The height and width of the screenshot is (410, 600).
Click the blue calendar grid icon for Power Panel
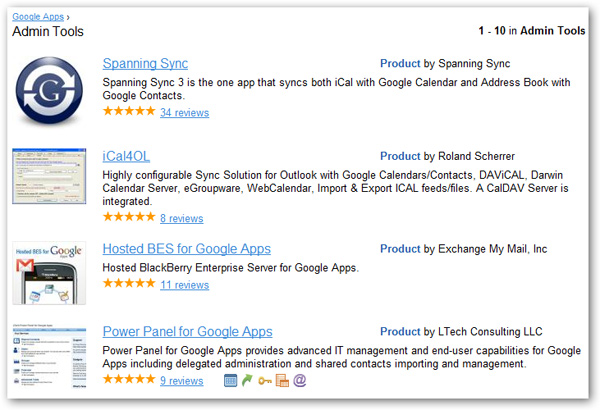230,381
